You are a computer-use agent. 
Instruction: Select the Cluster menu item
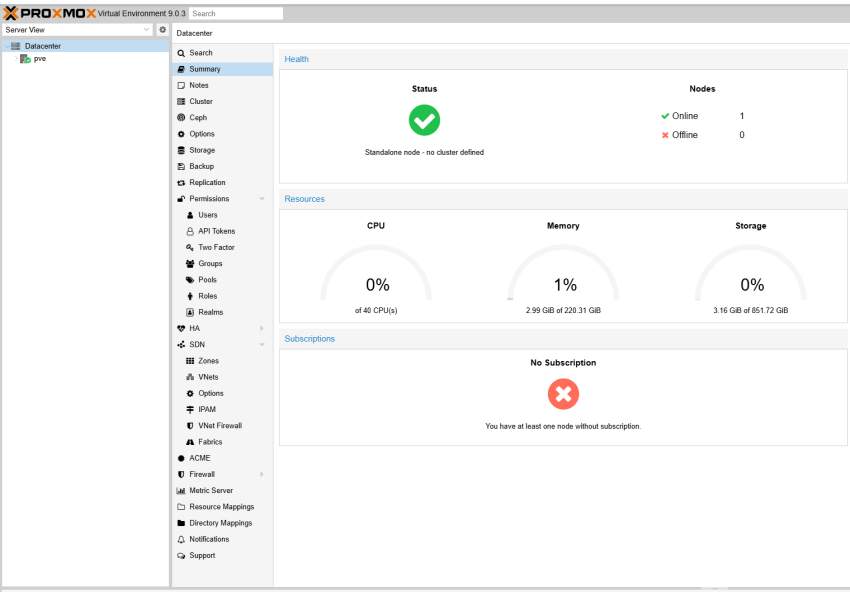(x=201, y=102)
